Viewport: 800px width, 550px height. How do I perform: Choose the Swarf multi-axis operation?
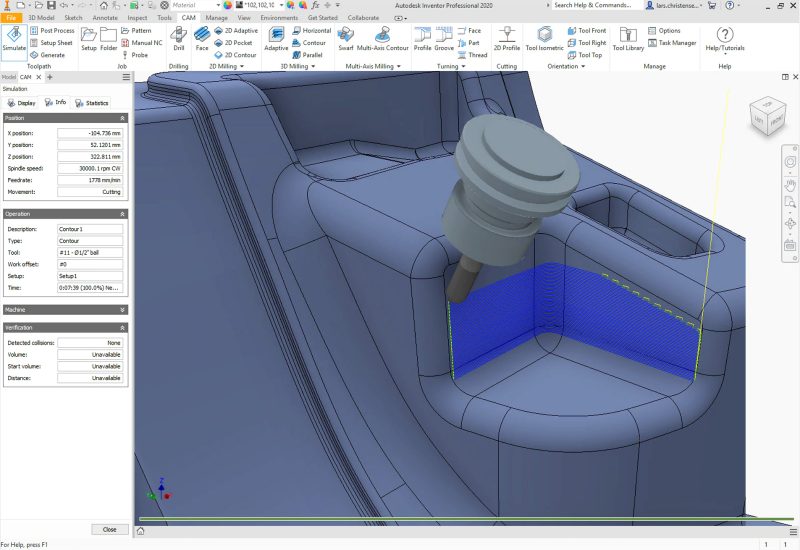(346, 40)
